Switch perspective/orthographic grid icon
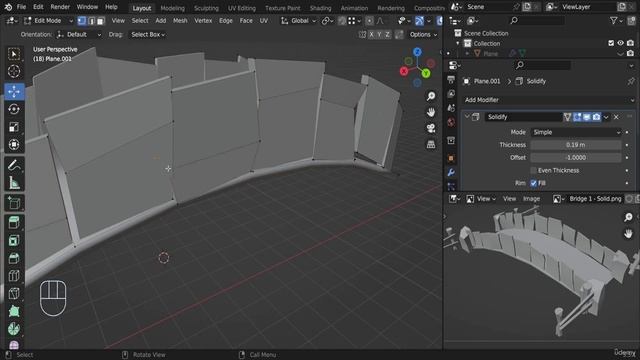 click(x=431, y=144)
